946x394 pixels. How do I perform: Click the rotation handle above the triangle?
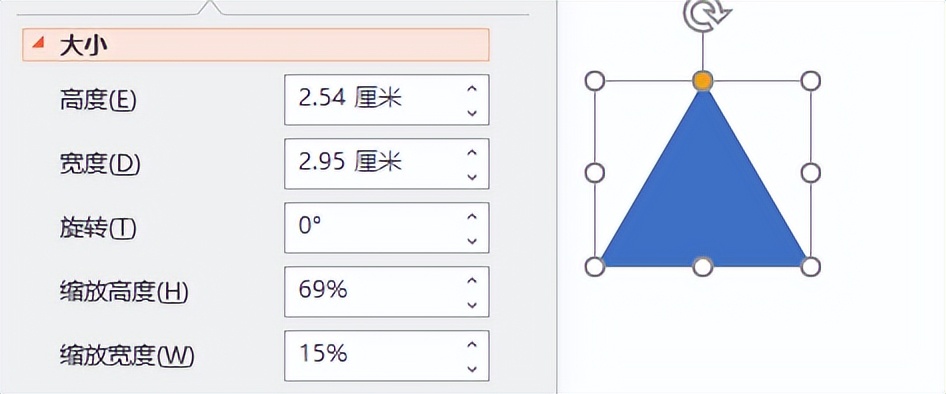pyautogui.click(x=703, y=14)
